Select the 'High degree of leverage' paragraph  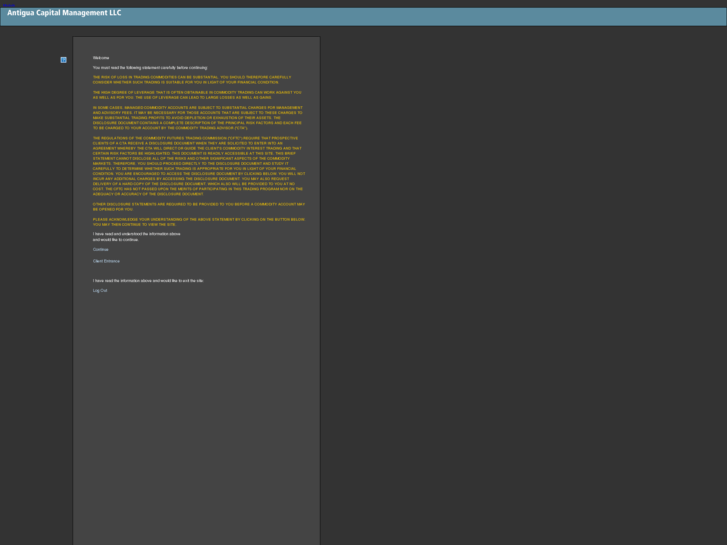(x=197, y=95)
